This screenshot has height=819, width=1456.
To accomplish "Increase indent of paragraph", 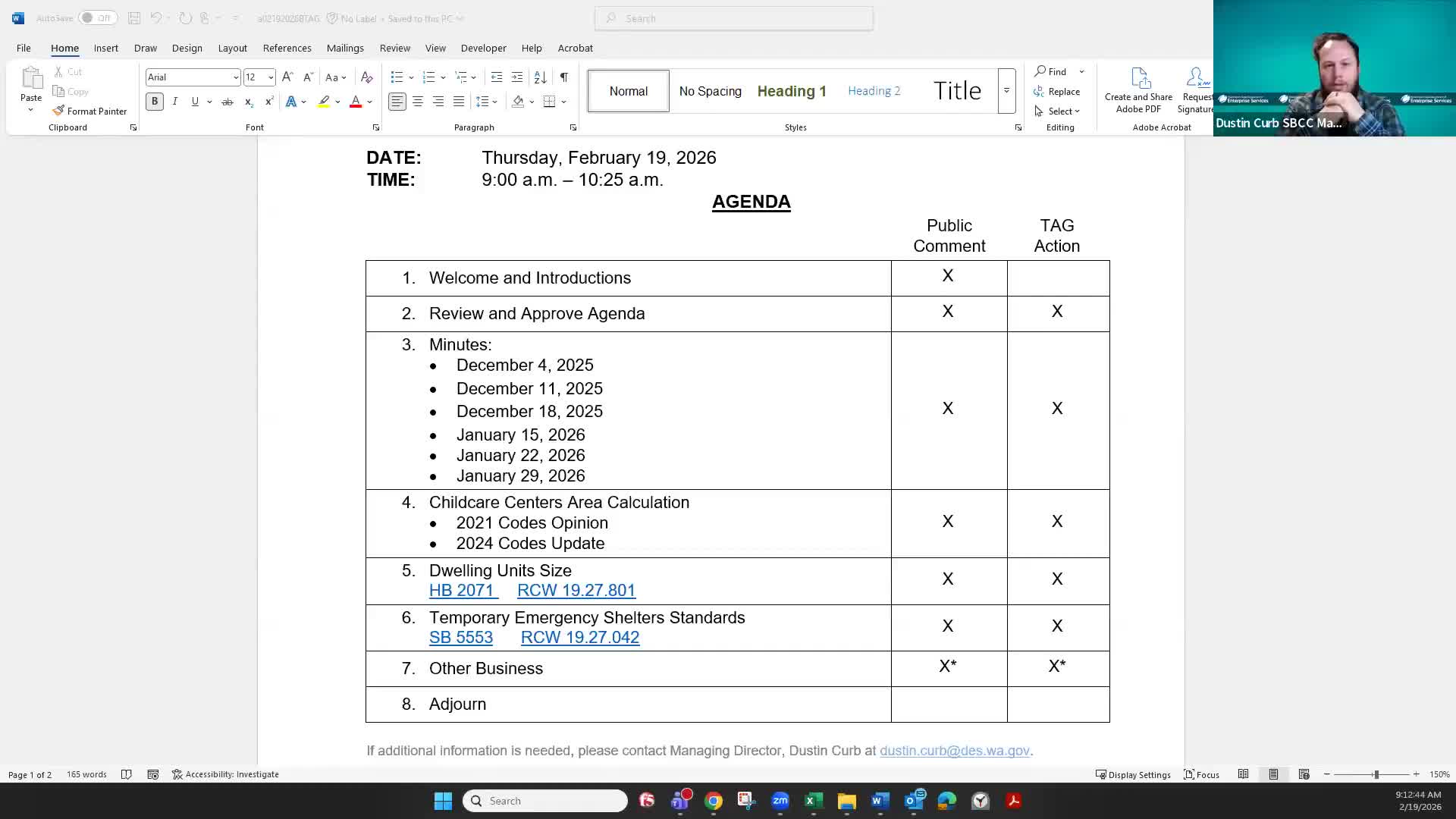I will [x=517, y=77].
